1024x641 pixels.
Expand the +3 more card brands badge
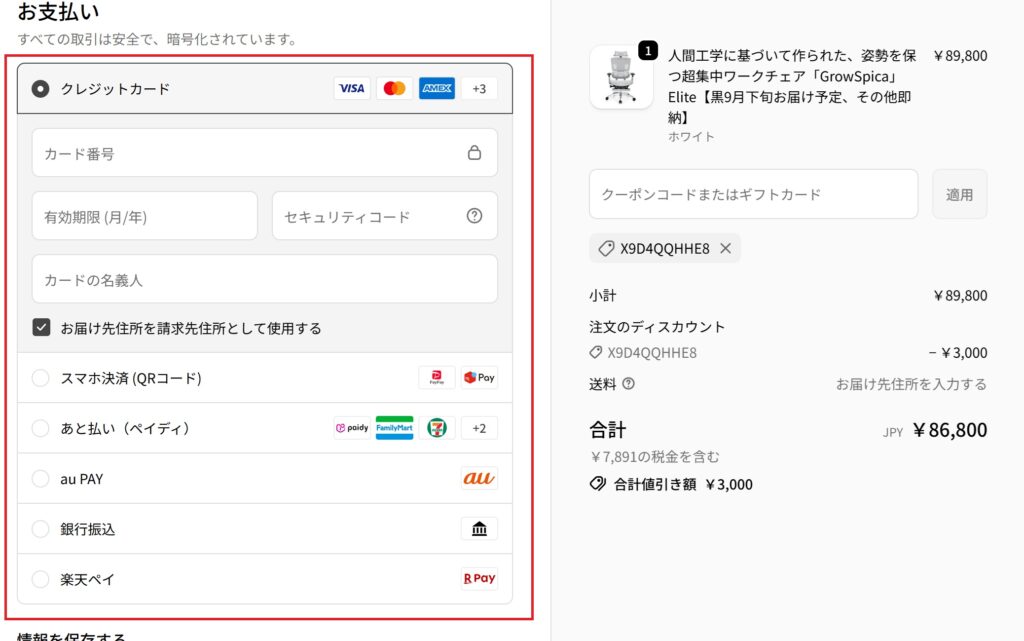(x=479, y=89)
